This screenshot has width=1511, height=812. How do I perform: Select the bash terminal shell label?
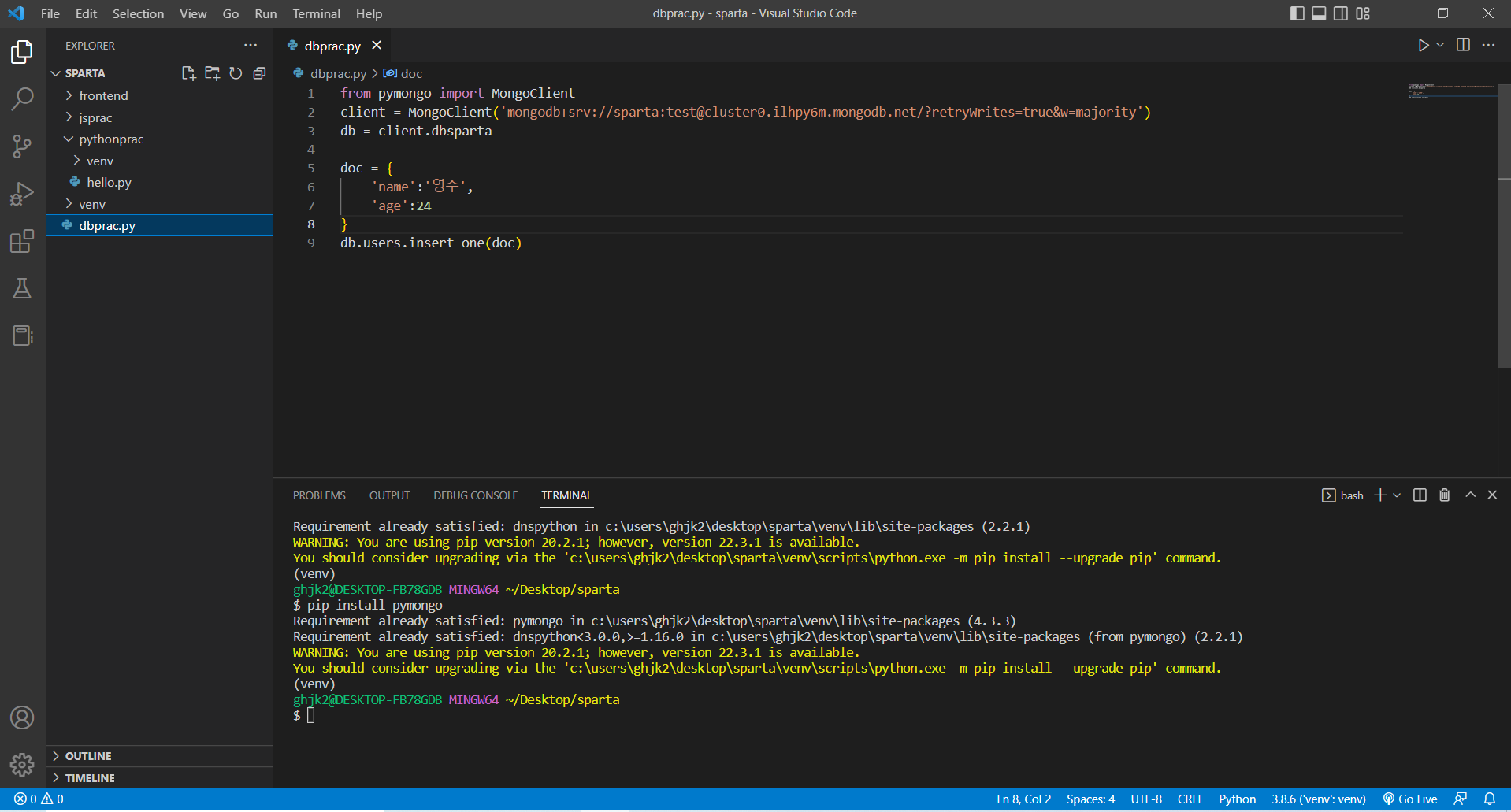(x=1342, y=495)
